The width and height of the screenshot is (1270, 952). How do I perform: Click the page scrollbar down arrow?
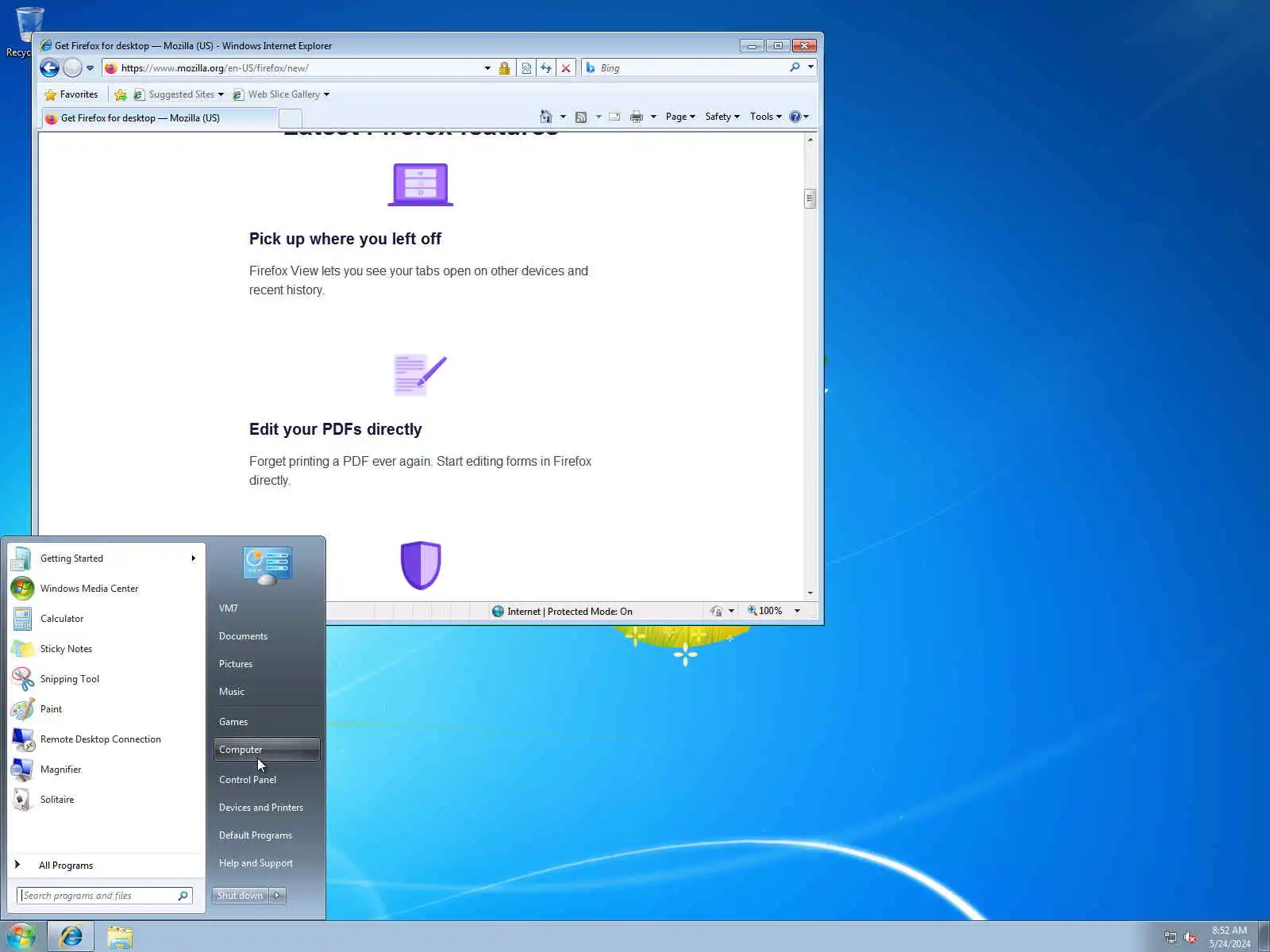pos(810,593)
